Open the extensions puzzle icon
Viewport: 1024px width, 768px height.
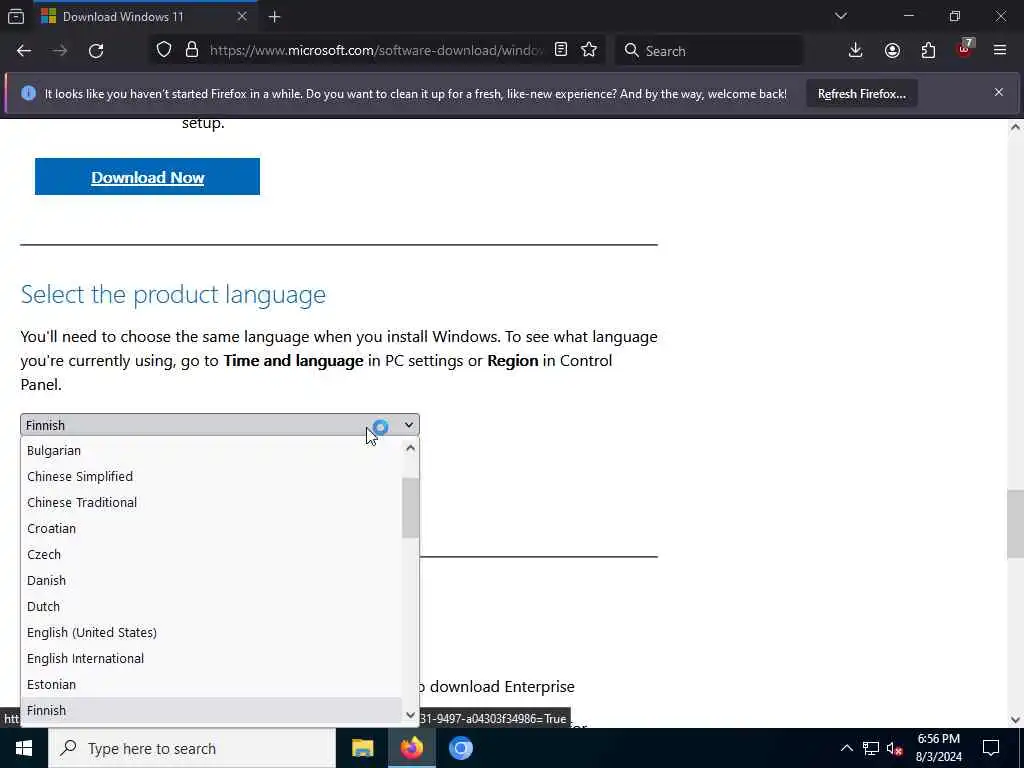click(x=928, y=50)
